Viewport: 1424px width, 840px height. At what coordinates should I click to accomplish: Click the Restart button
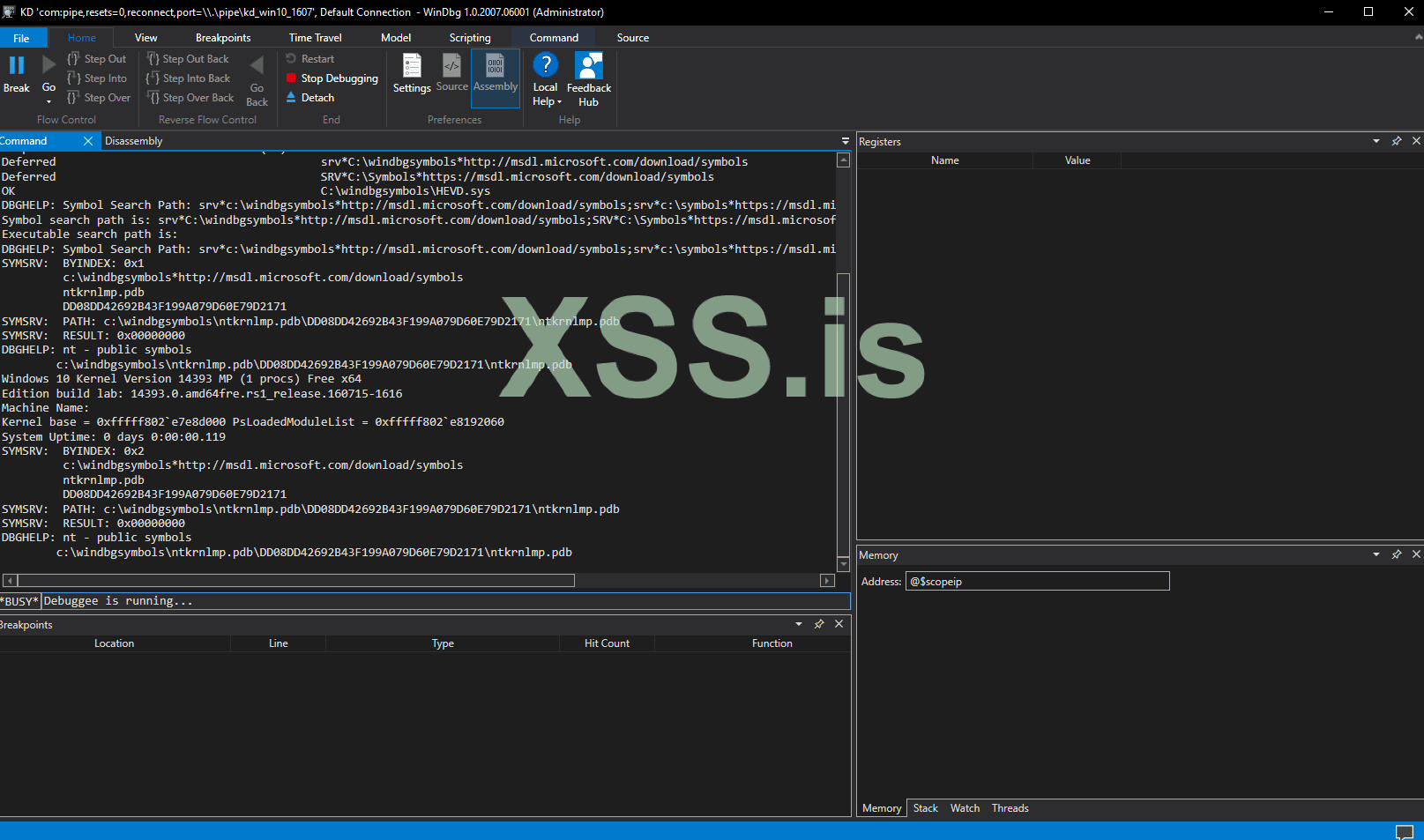pos(310,59)
